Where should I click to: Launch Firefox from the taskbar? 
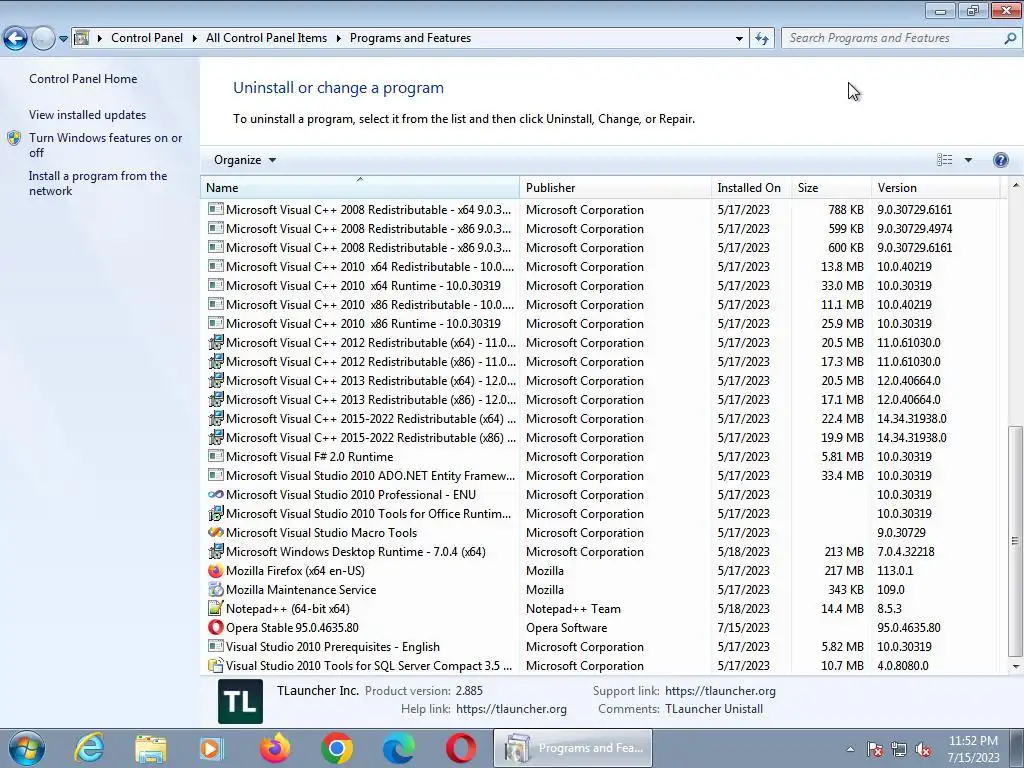pyautogui.click(x=275, y=748)
